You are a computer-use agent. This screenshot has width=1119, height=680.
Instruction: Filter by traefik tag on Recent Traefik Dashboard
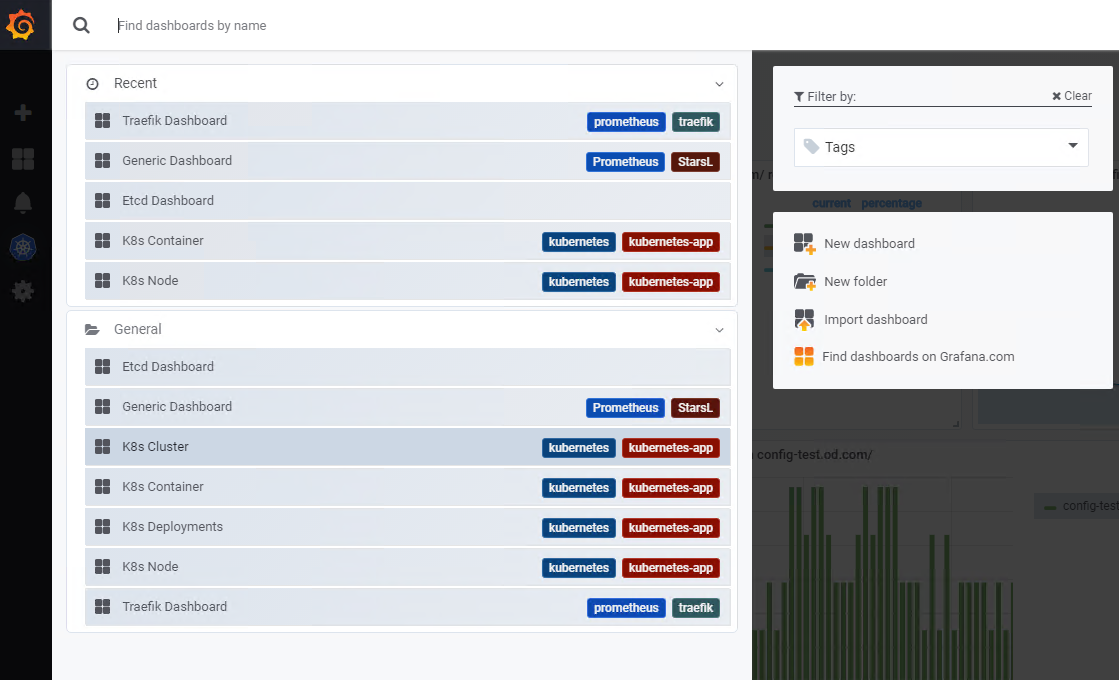tap(695, 122)
